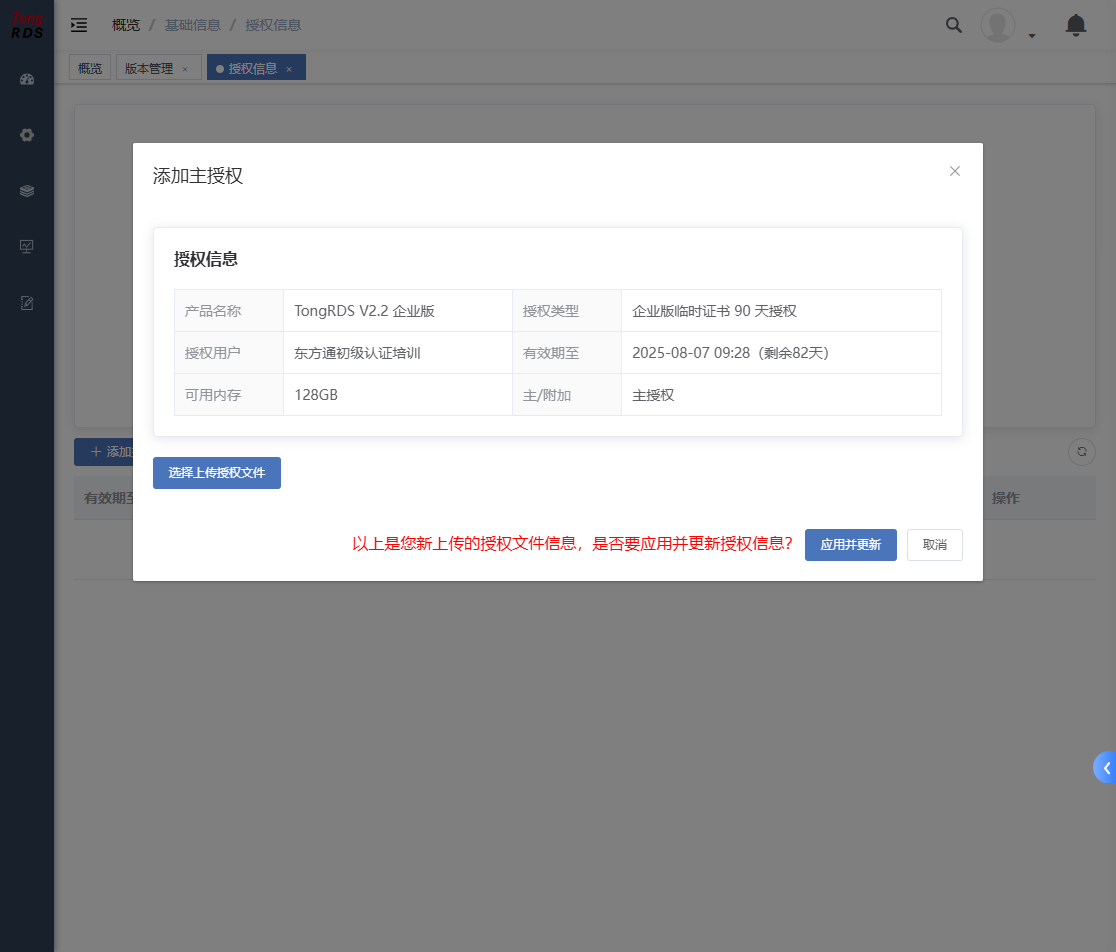Viewport: 1116px width, 952px height.
Task: Click the 操作 column header
Action: point(1005,499)
